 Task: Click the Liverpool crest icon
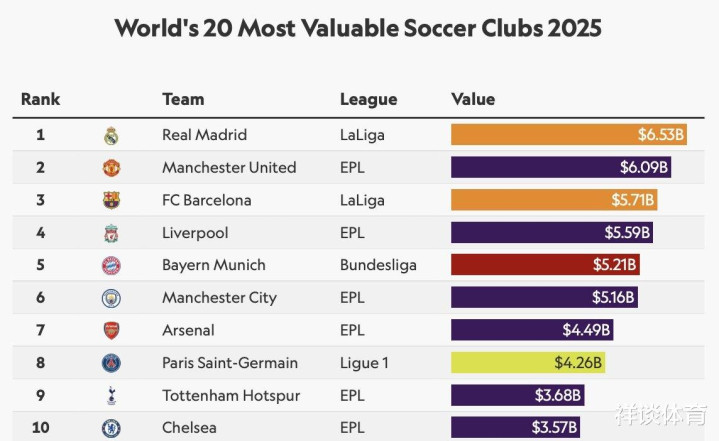tap(111, 233)
